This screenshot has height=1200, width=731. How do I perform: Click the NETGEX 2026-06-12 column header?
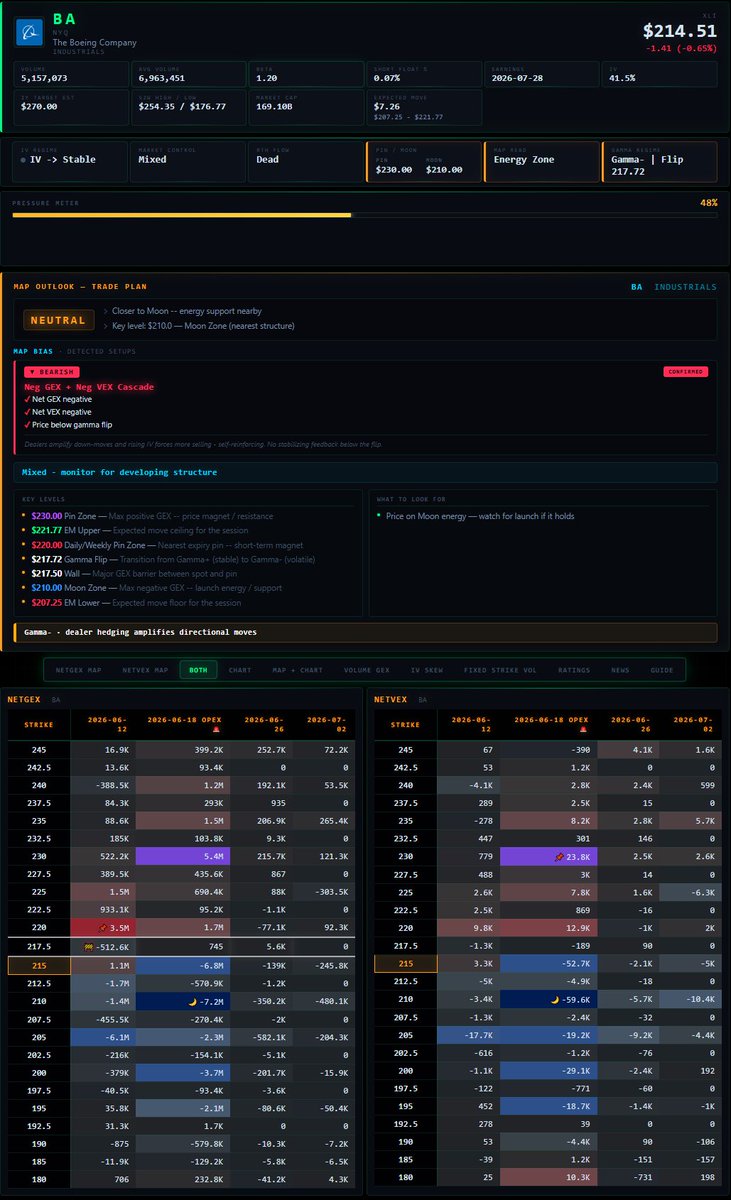point(103,725)
